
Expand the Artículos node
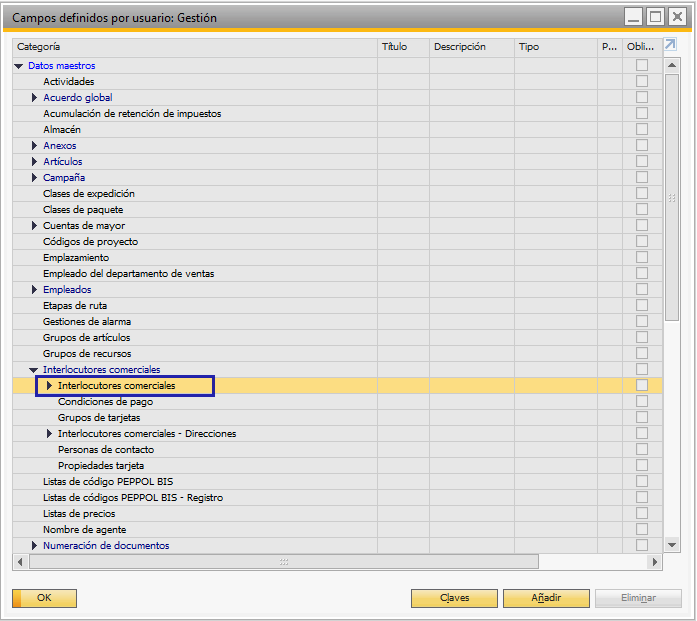click(x=34, y=161)
